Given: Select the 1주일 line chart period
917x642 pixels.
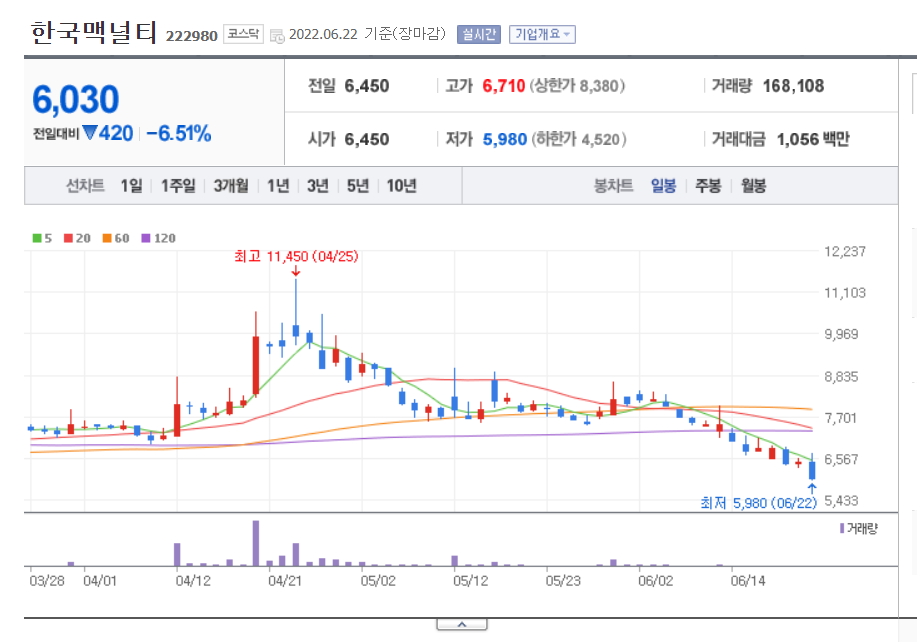Looking at the screenshot, I should click(x=178, y=186).
